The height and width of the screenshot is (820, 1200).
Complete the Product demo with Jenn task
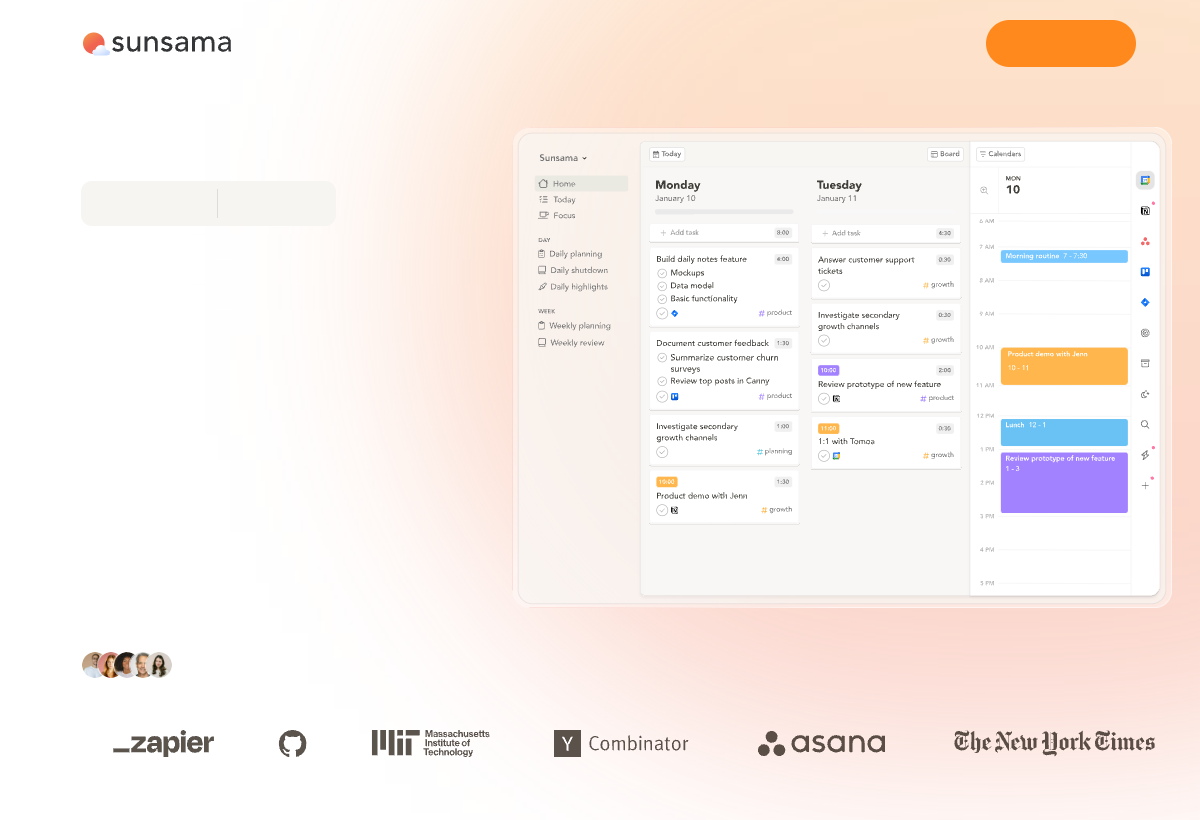pos(662,510)
